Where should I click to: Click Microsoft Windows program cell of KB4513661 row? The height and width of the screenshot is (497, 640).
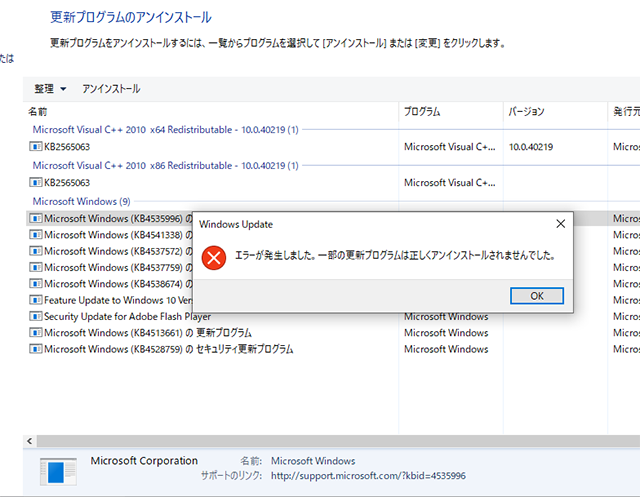tap(446, 333)
